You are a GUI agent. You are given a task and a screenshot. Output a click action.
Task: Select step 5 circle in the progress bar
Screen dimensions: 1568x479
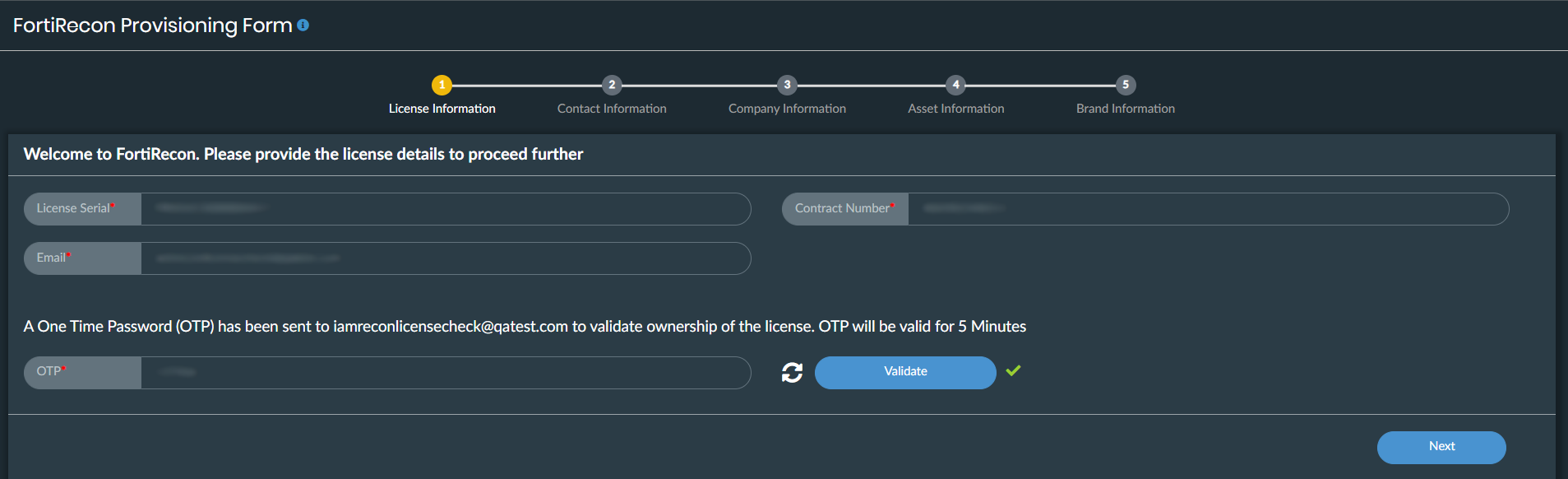[1126, 85]
